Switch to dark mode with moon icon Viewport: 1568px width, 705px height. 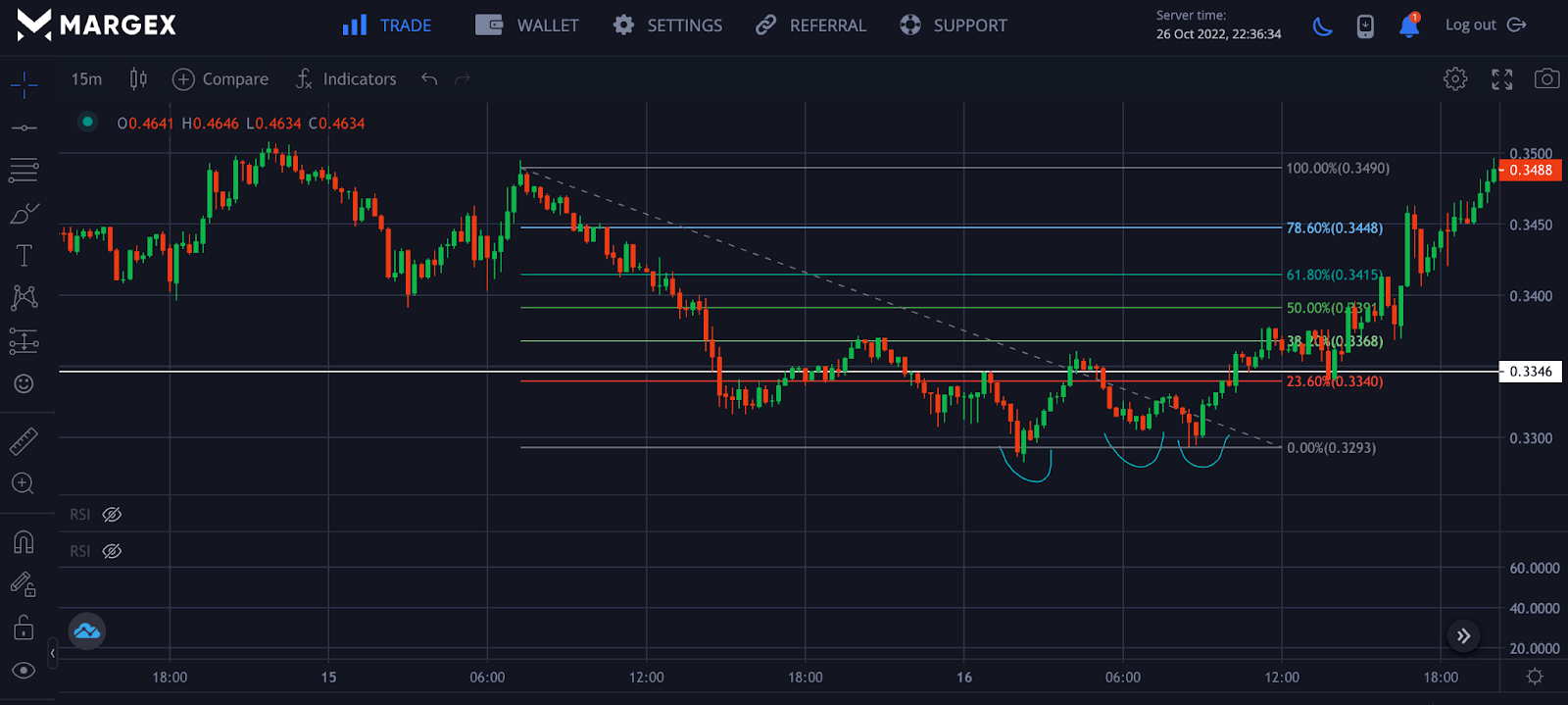pos(1322,25)
